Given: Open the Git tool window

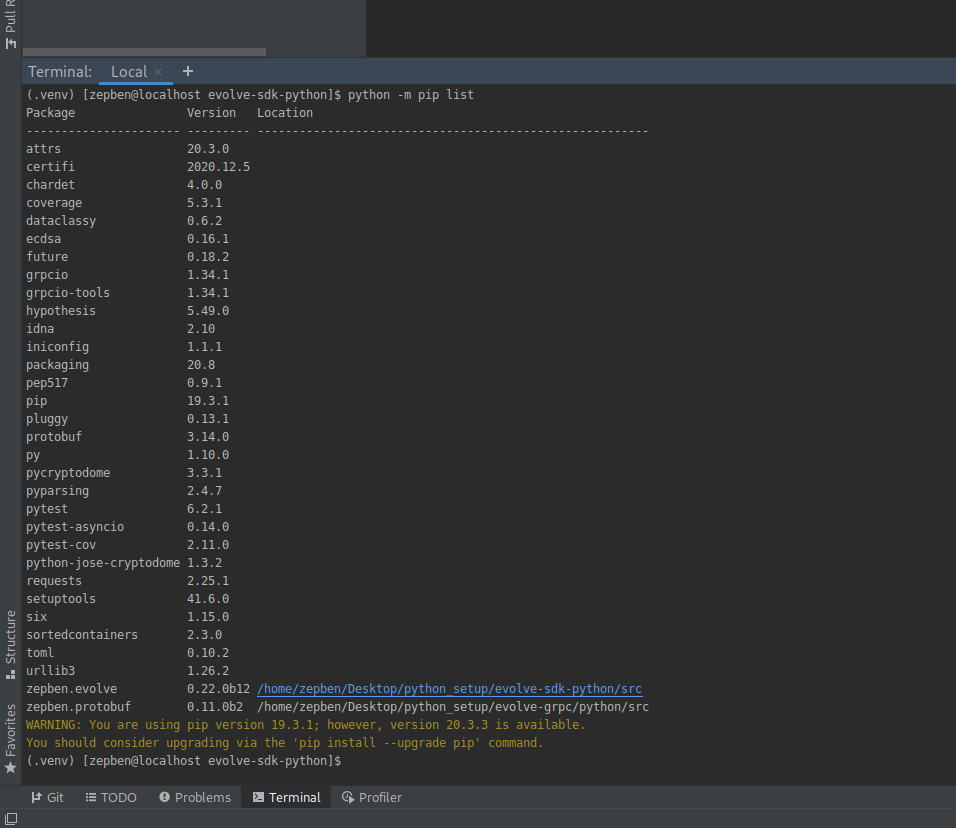Looking at the screenshot, I should point(47,797).
